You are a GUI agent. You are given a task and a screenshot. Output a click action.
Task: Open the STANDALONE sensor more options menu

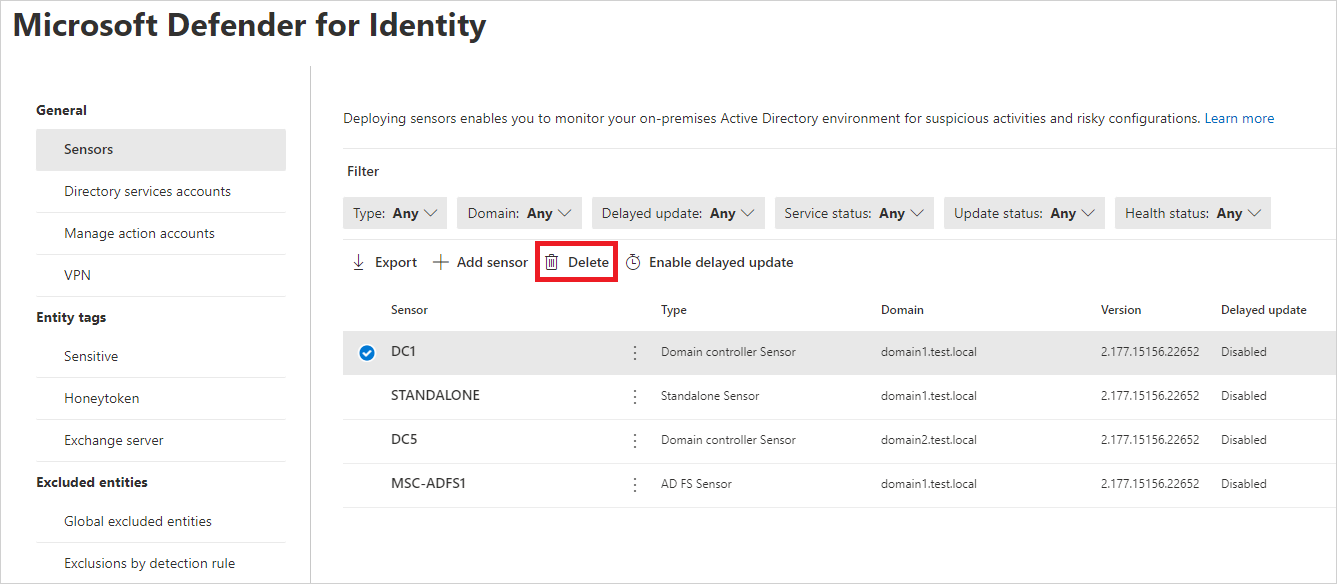[634, 395]
